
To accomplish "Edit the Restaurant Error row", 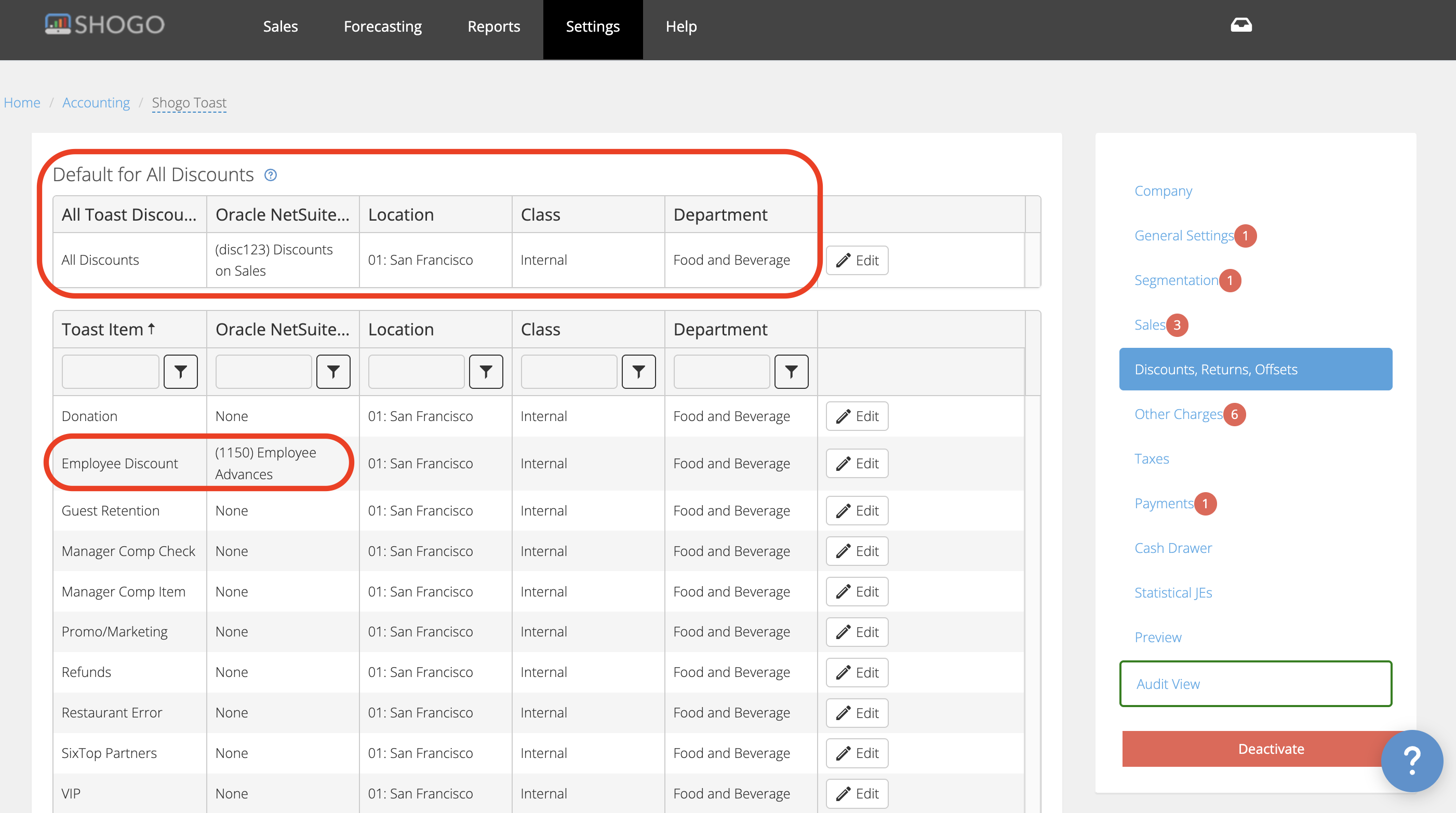I will pos(857,713).
